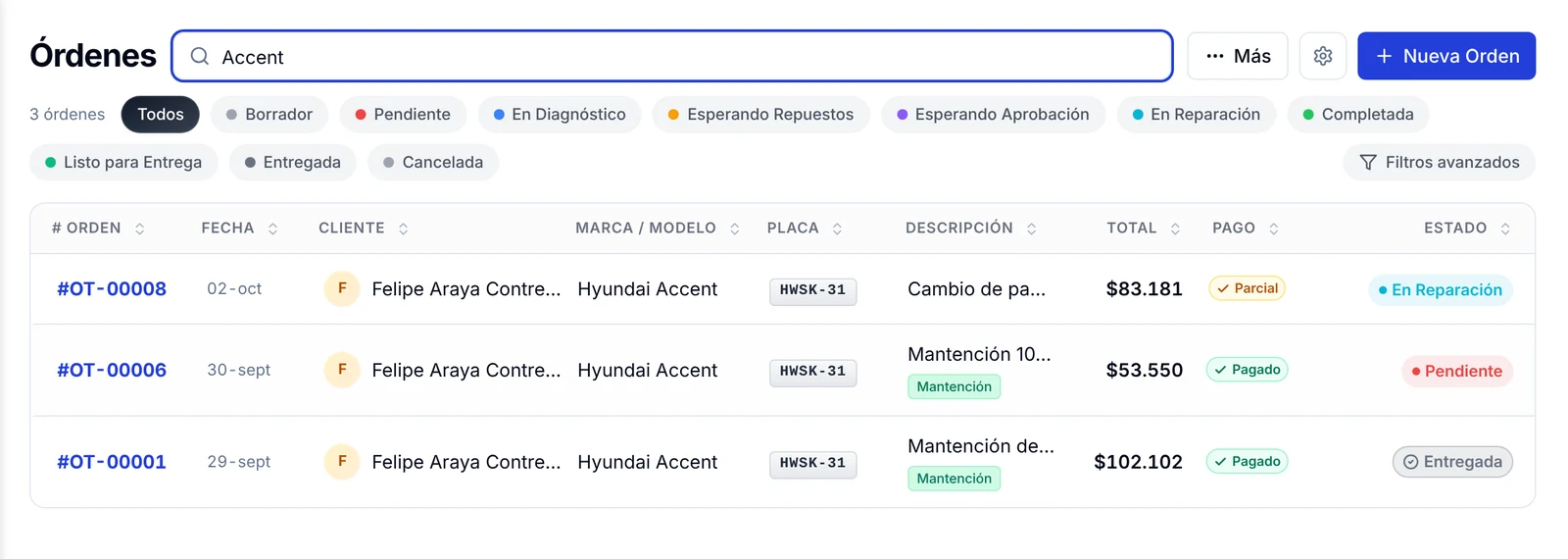Select the Todos filter

(x=161, y=114)
